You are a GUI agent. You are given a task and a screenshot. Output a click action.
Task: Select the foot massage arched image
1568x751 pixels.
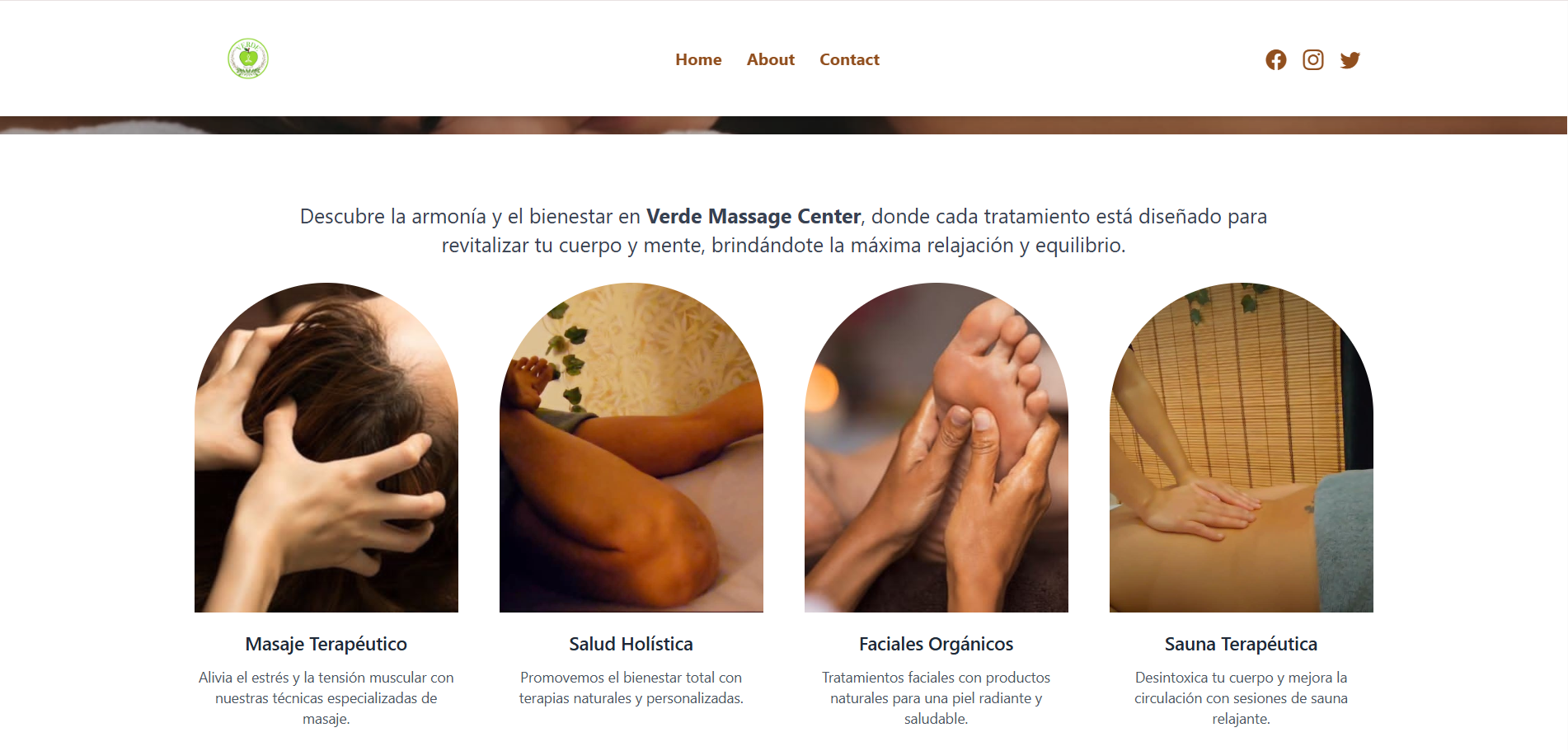pos(937,448)
